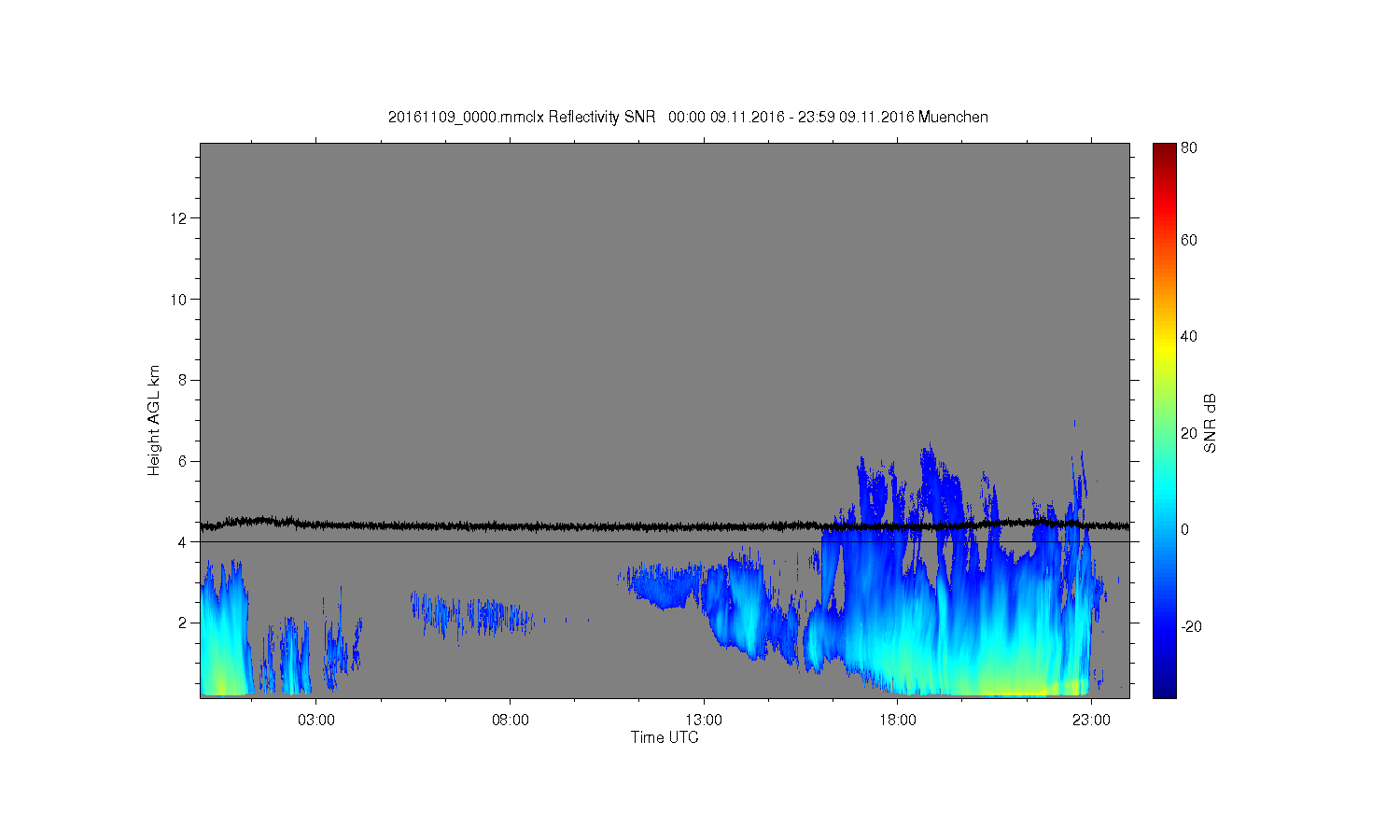Viewport: 1400px width, 840px height.
Task: Click the colorbar value 20
Action: point(1189,433)
